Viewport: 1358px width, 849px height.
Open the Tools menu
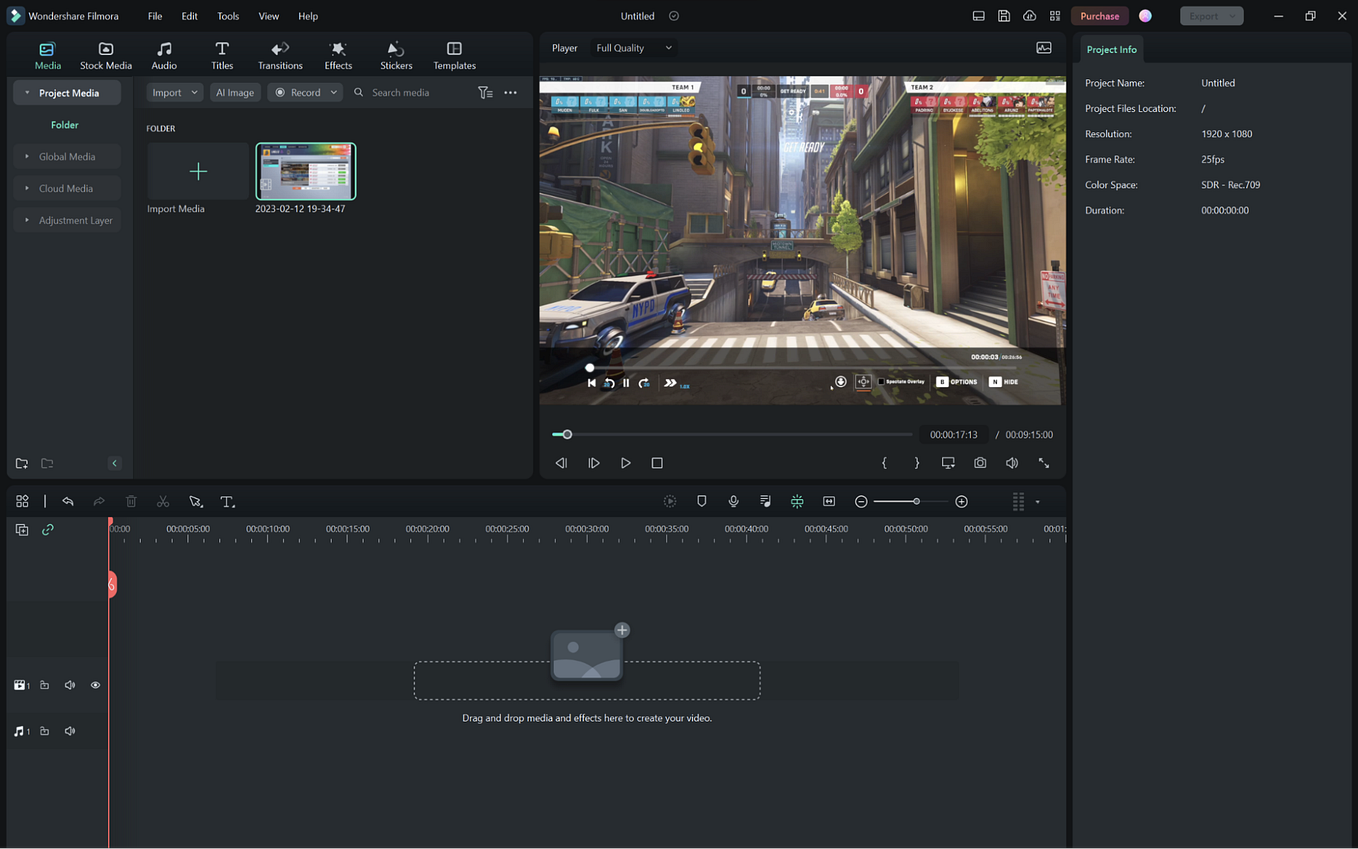(x=227, y=15)
